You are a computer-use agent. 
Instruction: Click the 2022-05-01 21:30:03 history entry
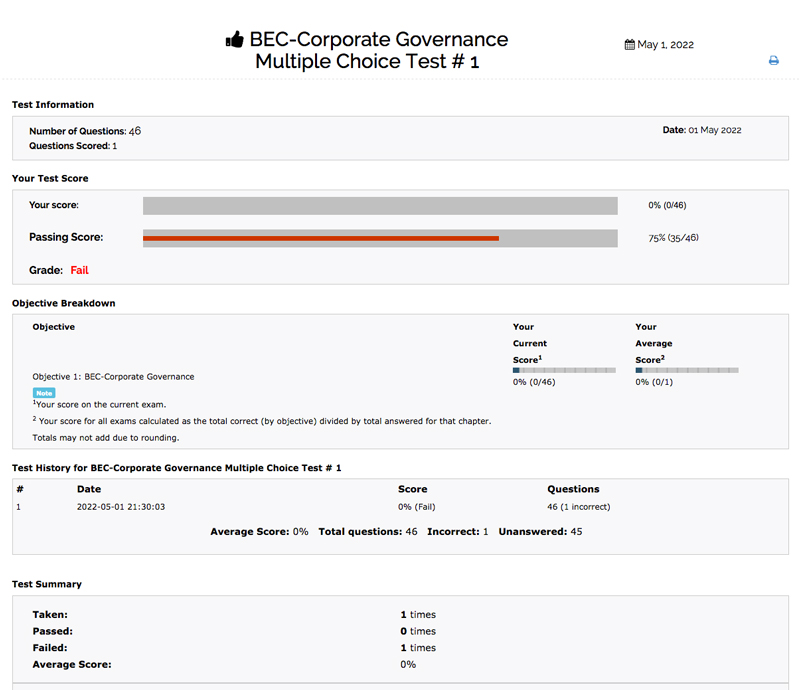121,507
